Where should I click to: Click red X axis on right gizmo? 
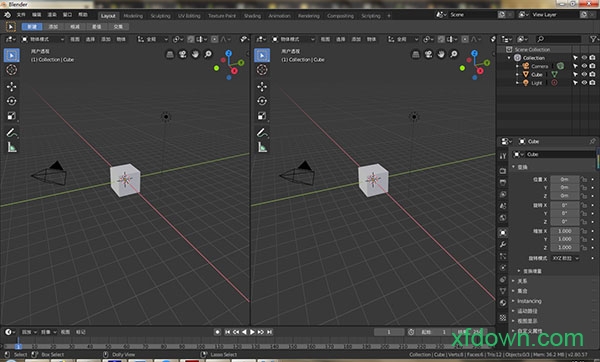click(x=480, y=71)
